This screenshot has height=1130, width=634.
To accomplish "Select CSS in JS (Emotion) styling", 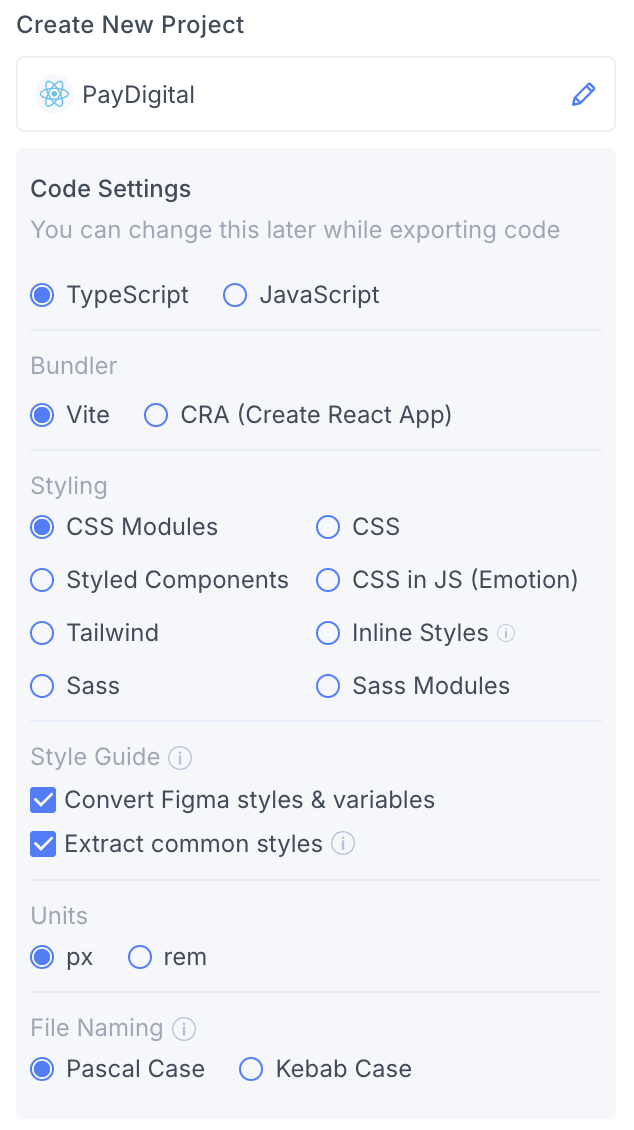I will (328, 579).
